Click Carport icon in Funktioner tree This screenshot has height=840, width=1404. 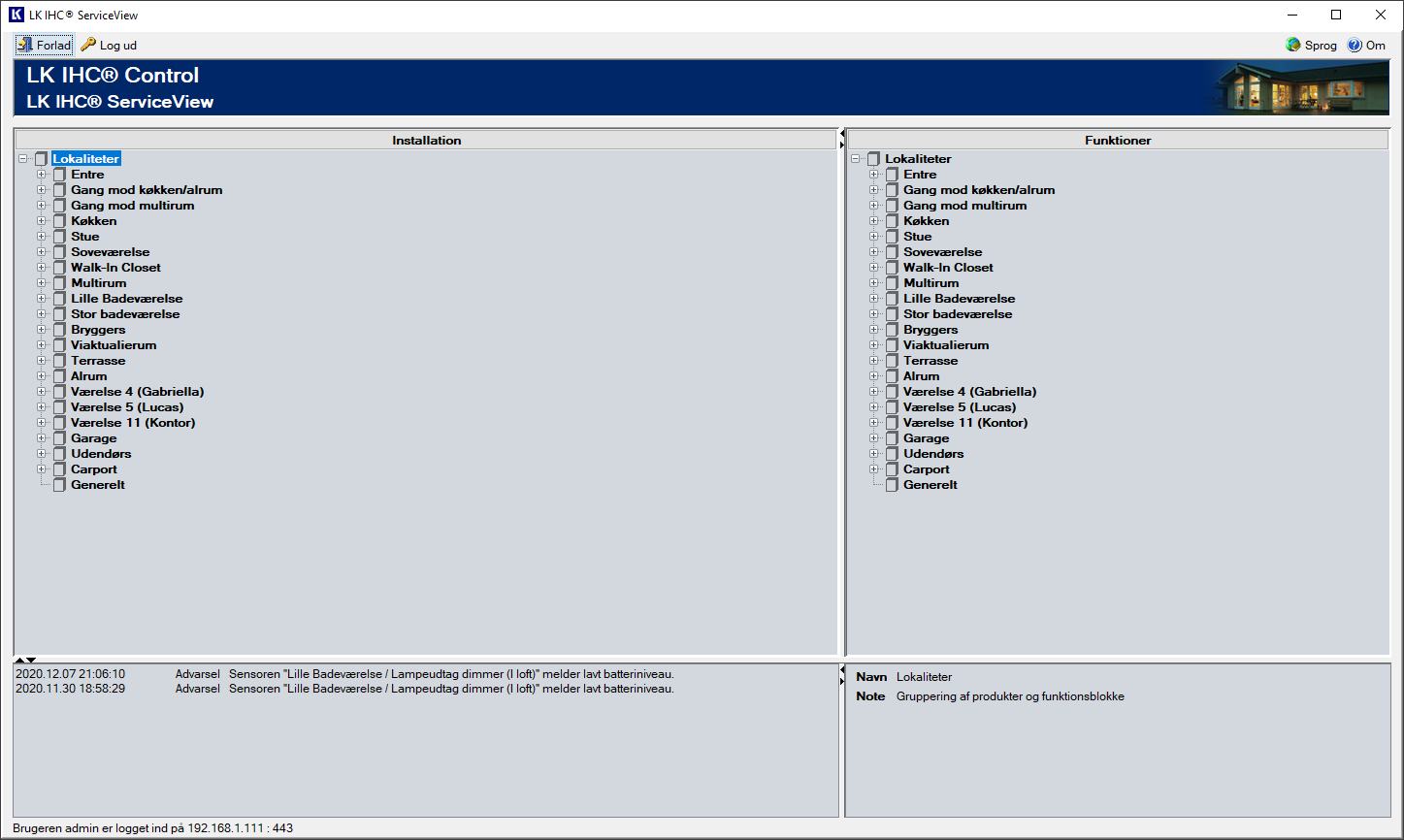tap(892, 469)
